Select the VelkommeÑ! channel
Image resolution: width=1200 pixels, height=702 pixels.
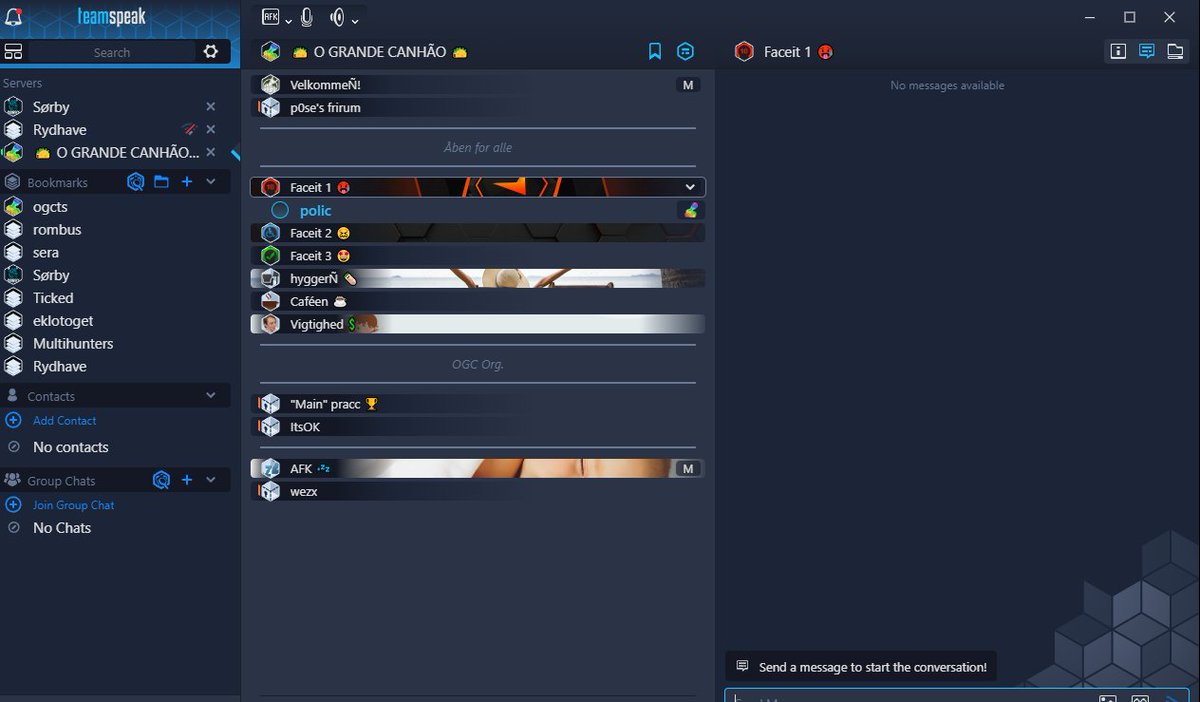pos(478,85)
